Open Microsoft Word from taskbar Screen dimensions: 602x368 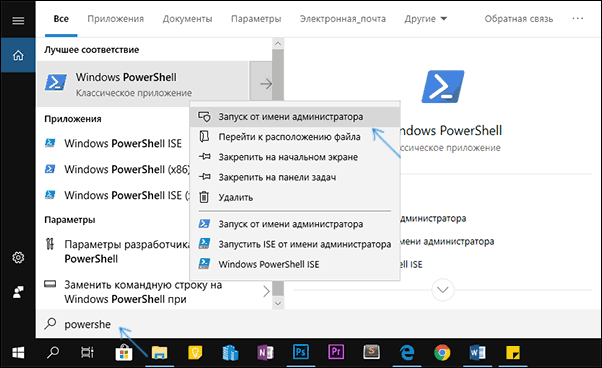478,353
